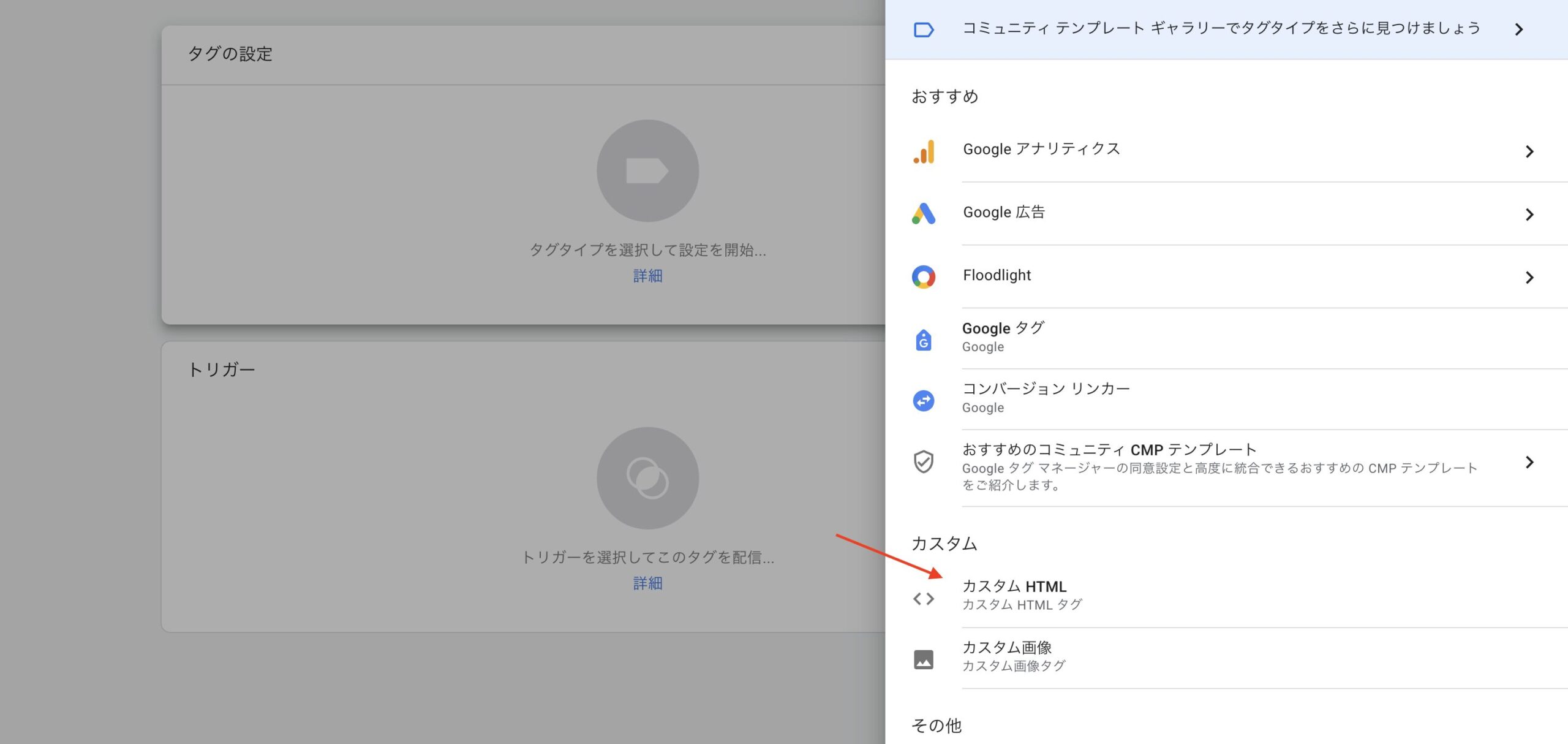Viewport: 1568px width, 744px height.
Task: Expand Google アナリティクス with its chevron
Action: coord(1529,151)
